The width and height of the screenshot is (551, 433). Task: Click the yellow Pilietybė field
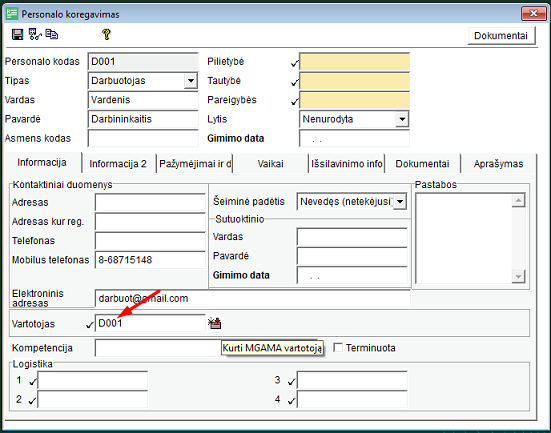coord(355,62)
